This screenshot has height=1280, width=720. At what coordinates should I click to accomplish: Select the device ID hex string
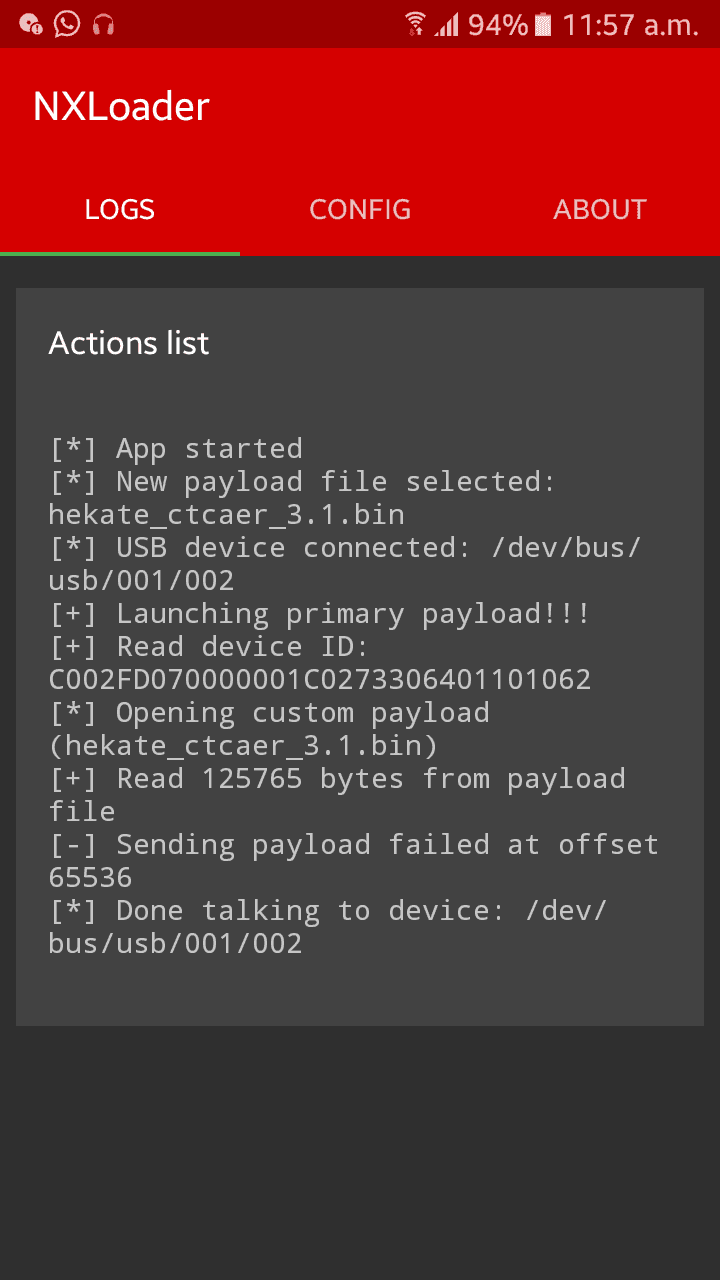320,680
